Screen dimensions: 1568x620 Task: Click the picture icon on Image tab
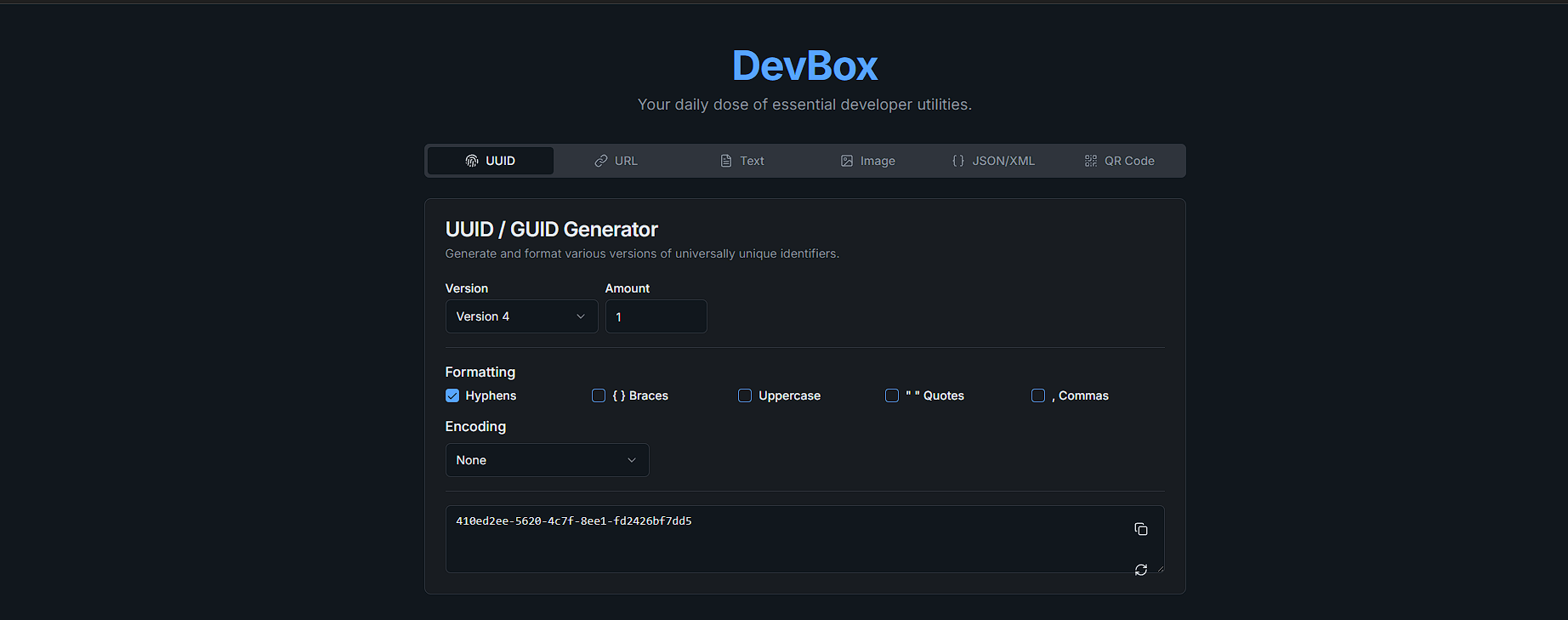tap(847, 161)
